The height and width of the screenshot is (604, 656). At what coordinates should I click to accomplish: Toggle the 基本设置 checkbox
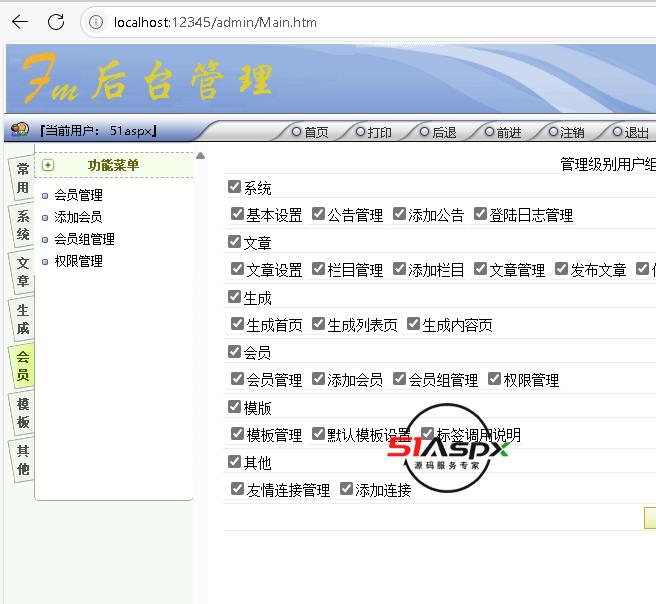237,214
